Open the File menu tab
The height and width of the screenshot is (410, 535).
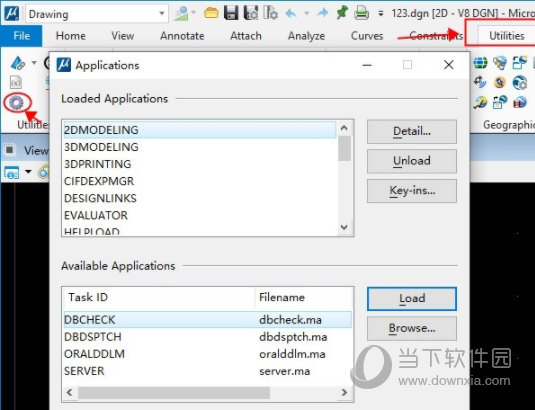tap(21, 35)
